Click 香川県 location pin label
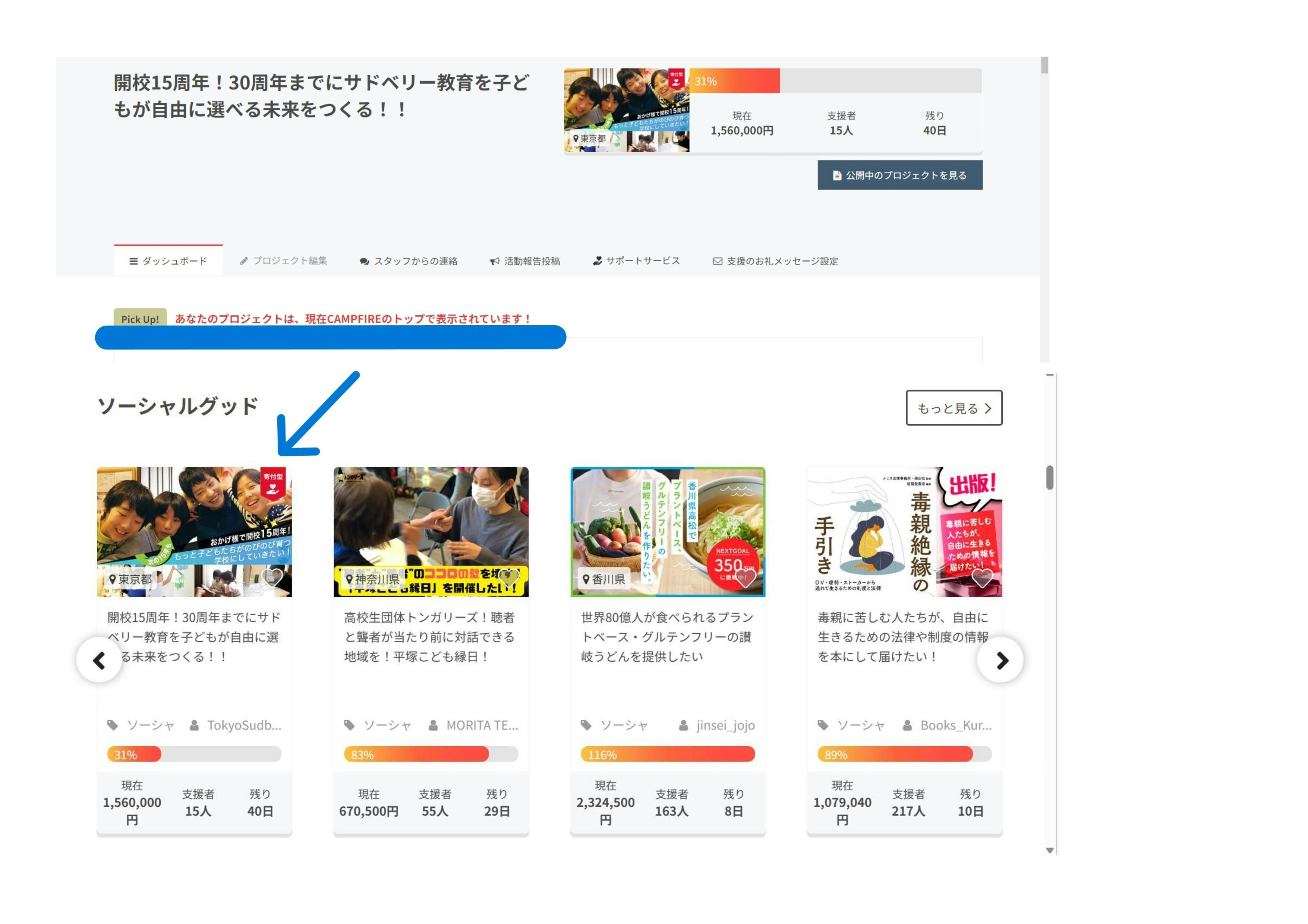 pos(586,579)
